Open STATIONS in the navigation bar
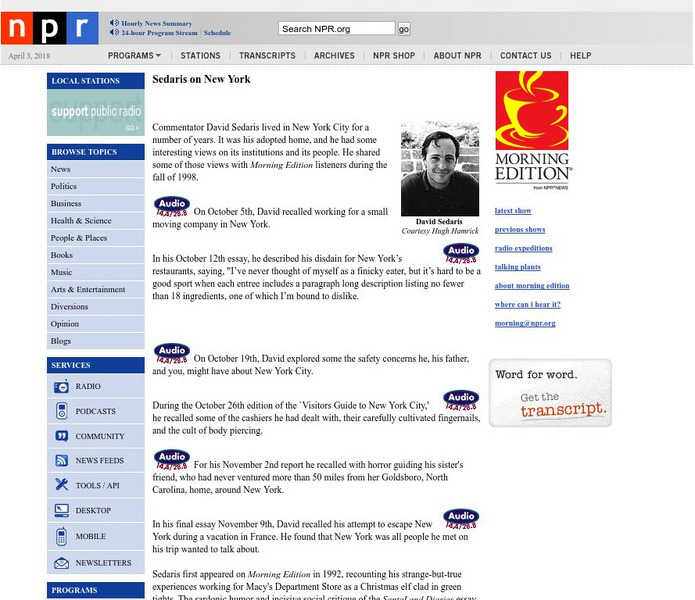The width and height of the screenshot is (695, 600). (200, 55)
